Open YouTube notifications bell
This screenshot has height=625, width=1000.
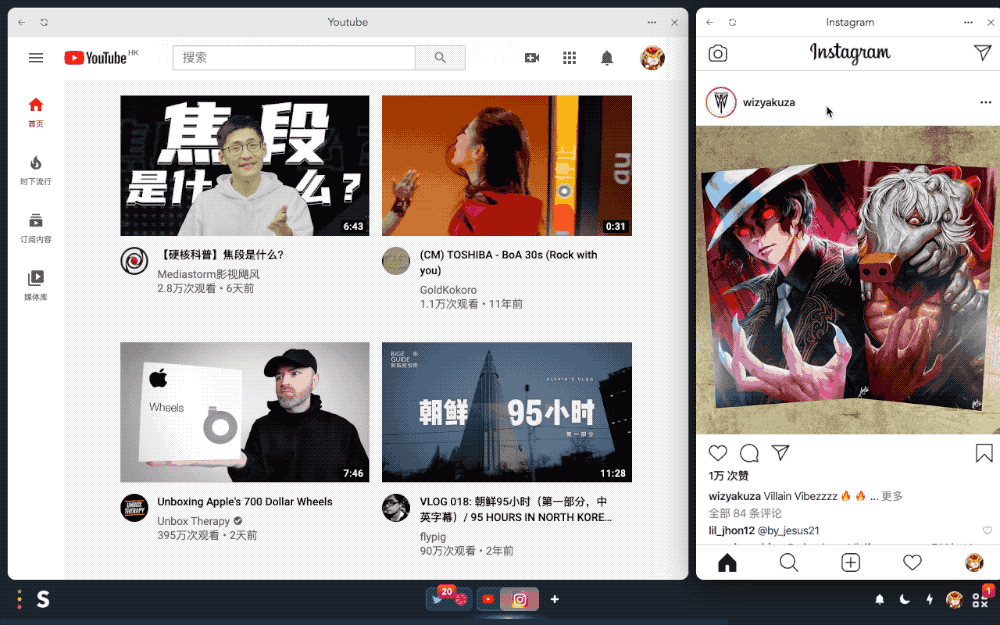point(607,58)
